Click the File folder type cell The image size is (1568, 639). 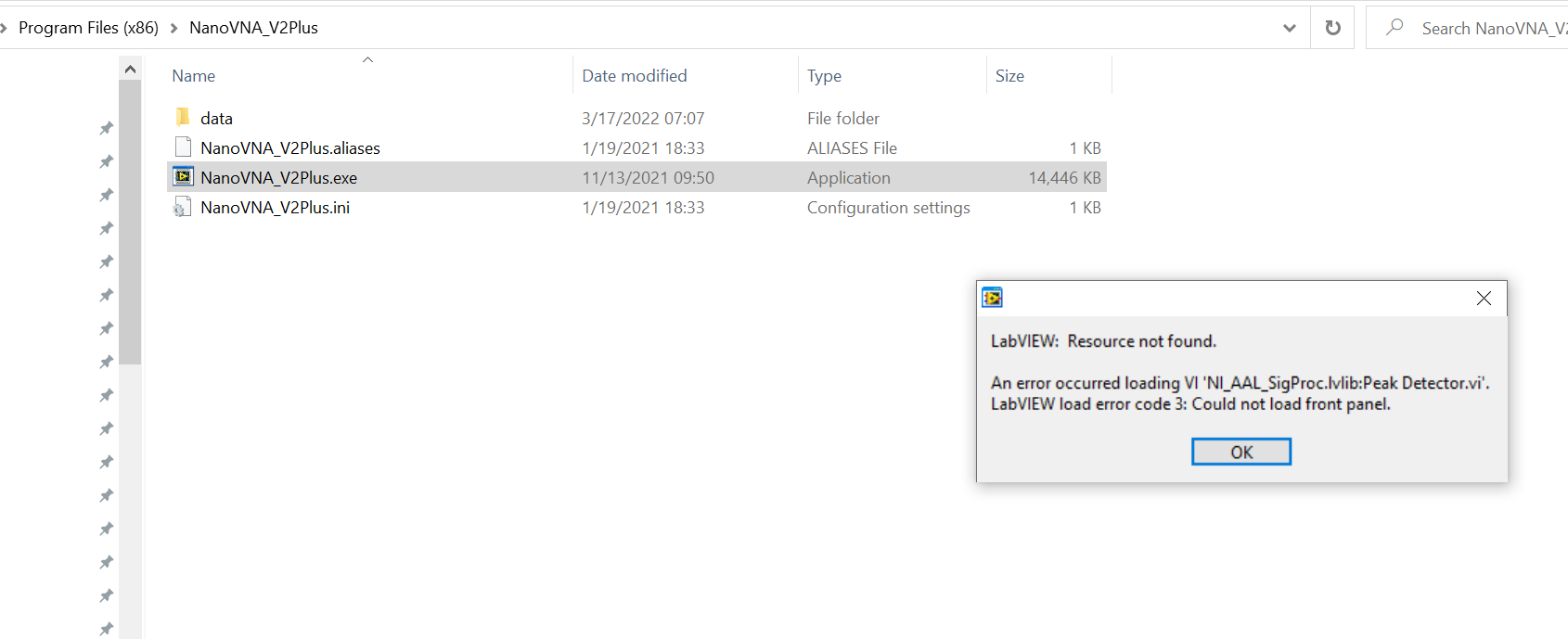[842, 118]
